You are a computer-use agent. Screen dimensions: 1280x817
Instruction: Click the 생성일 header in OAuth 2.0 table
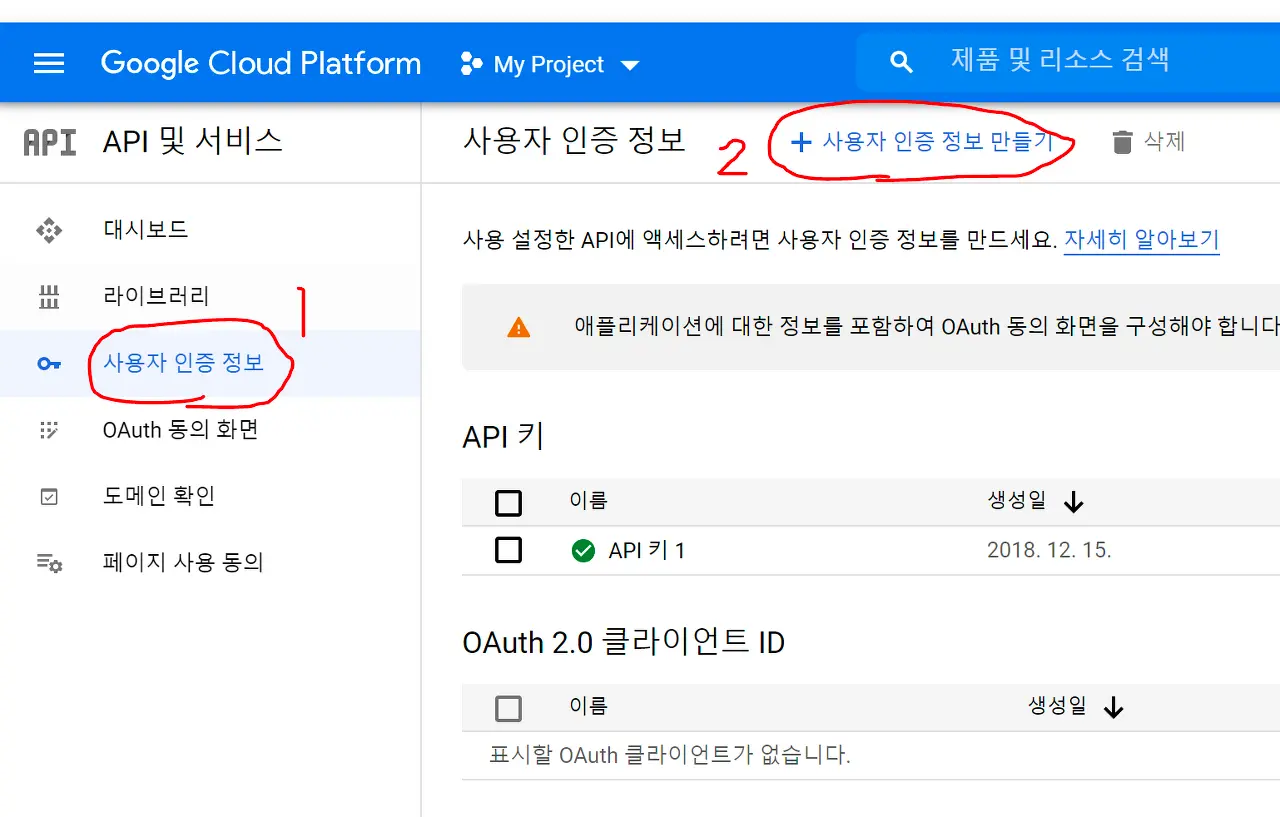pyautogui.click(x=1057, y=706)
